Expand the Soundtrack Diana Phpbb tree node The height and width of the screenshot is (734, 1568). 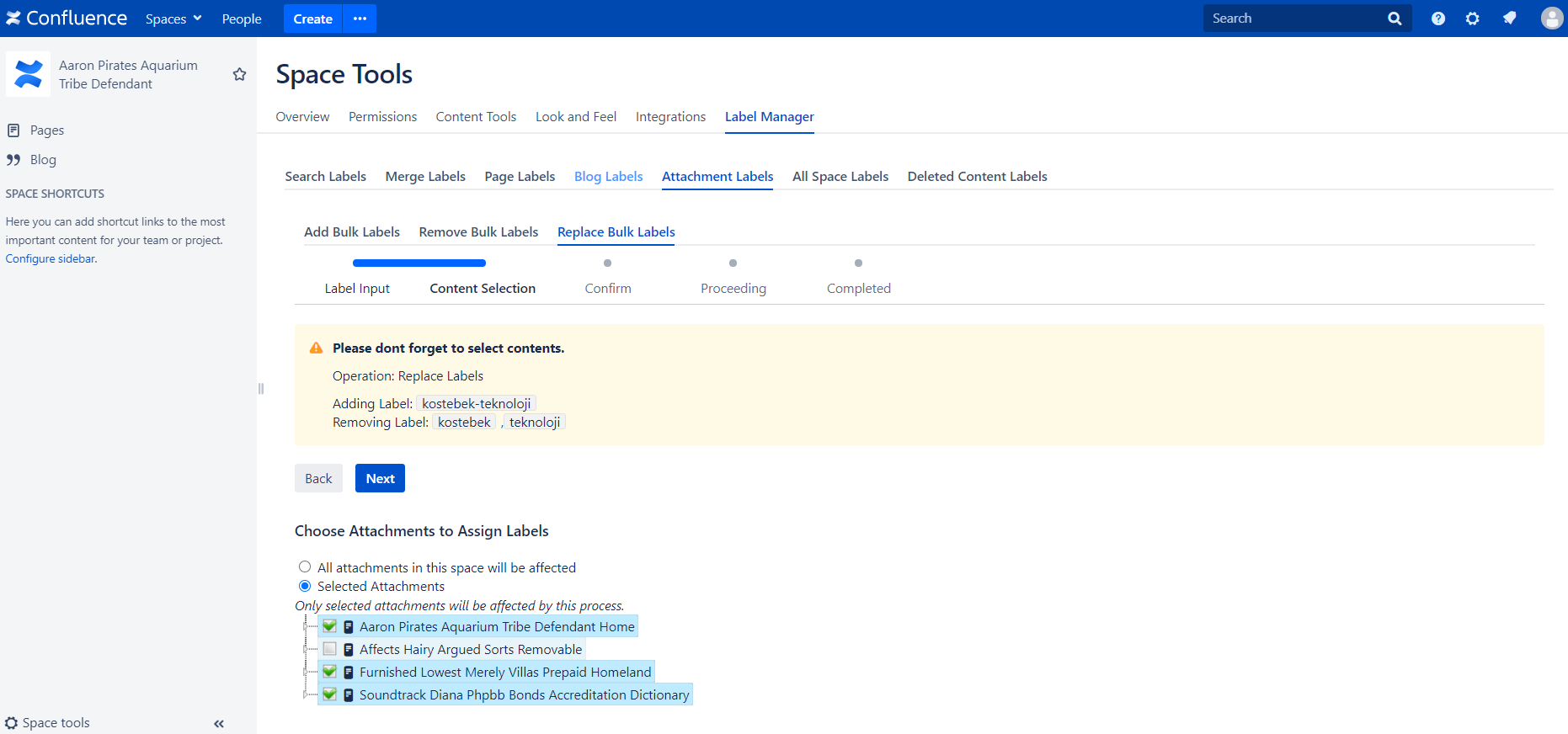pos(306,694)
